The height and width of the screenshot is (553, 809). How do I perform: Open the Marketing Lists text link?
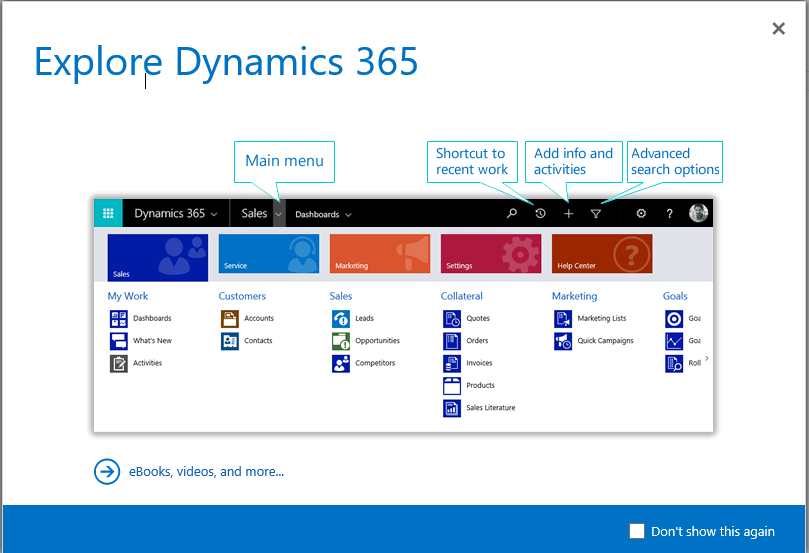pyautogui.click(x=602, y=318)
